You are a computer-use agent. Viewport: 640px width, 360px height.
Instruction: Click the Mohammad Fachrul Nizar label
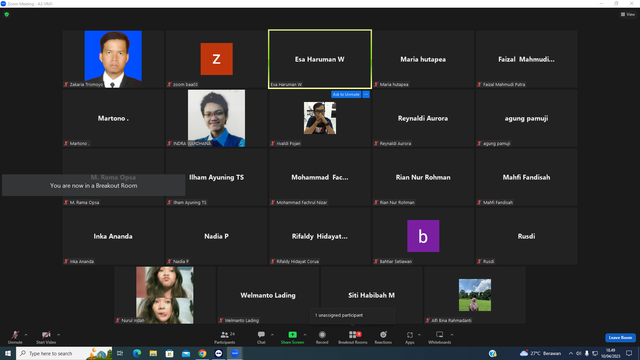302,202
